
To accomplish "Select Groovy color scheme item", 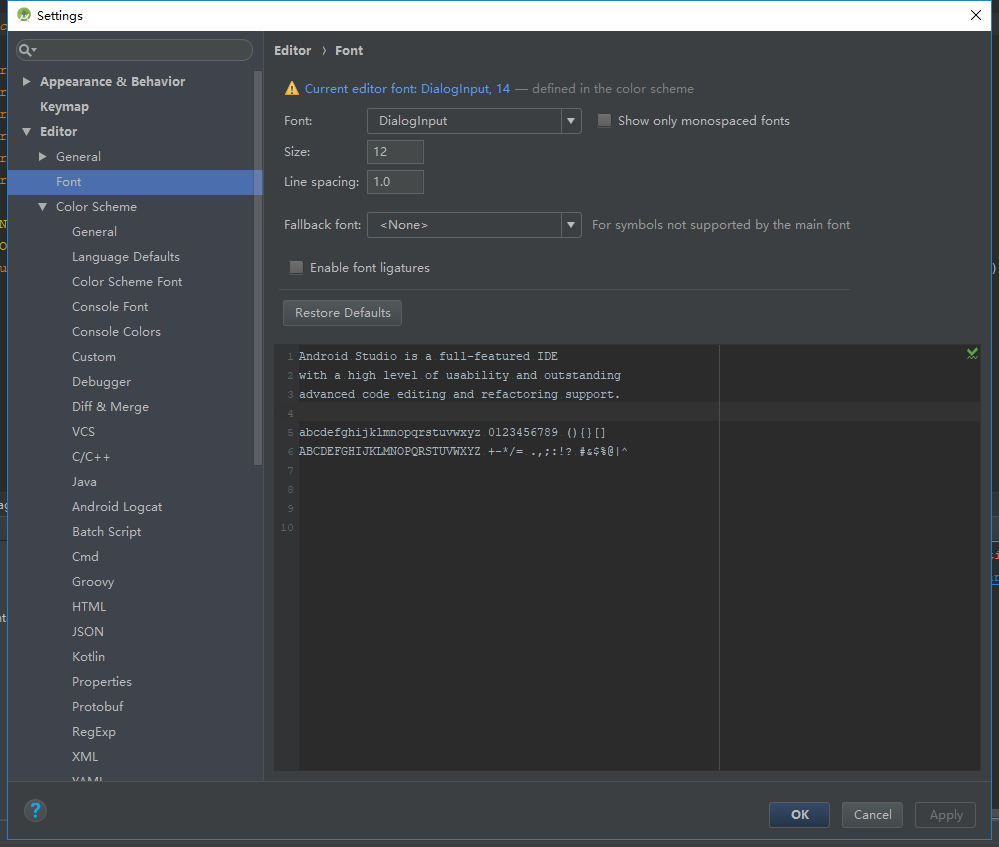I will tap(93, 582).
